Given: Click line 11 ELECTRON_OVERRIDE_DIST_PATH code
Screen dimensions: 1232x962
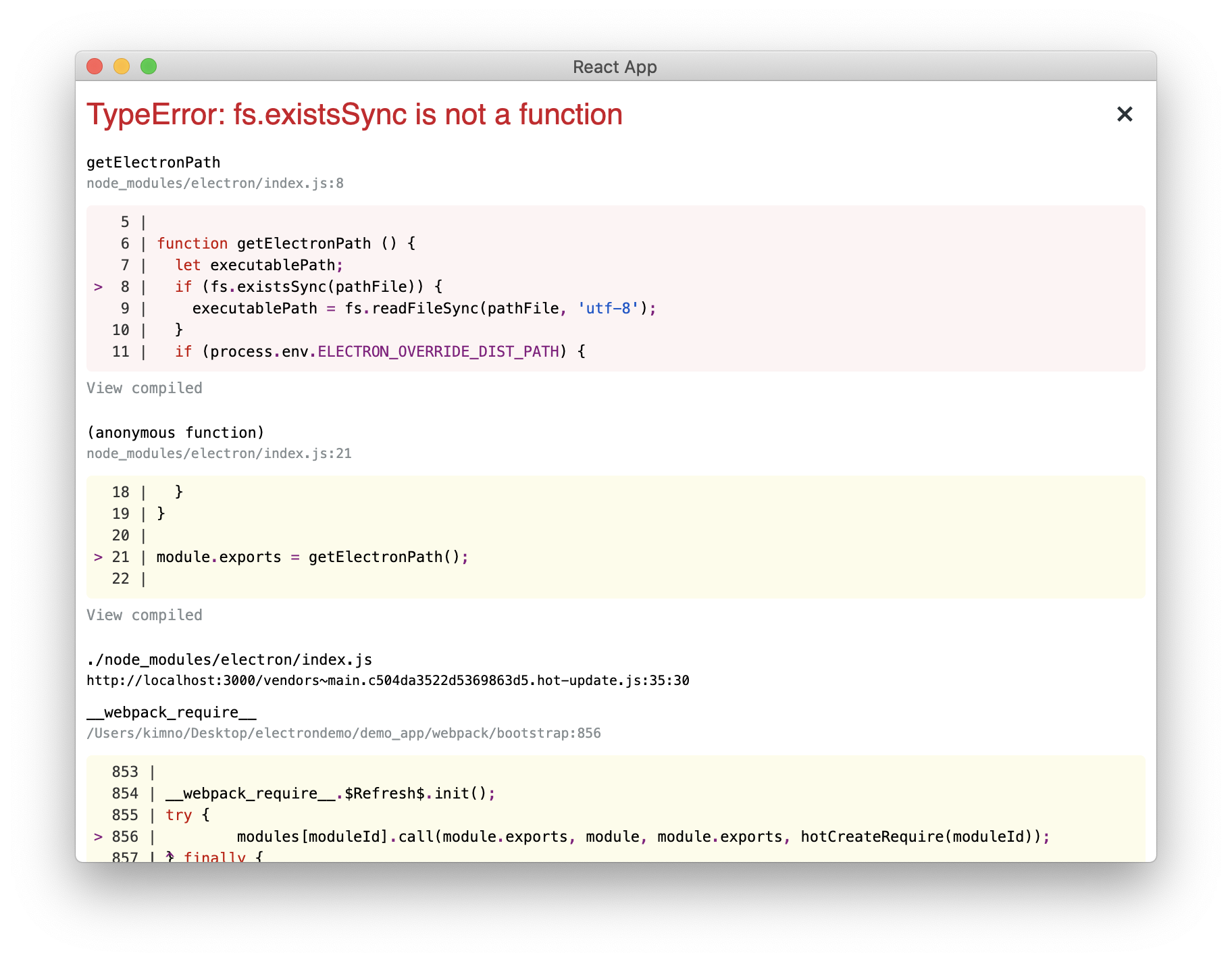Looking at the screenshot, I should click(x=380, y=351).
